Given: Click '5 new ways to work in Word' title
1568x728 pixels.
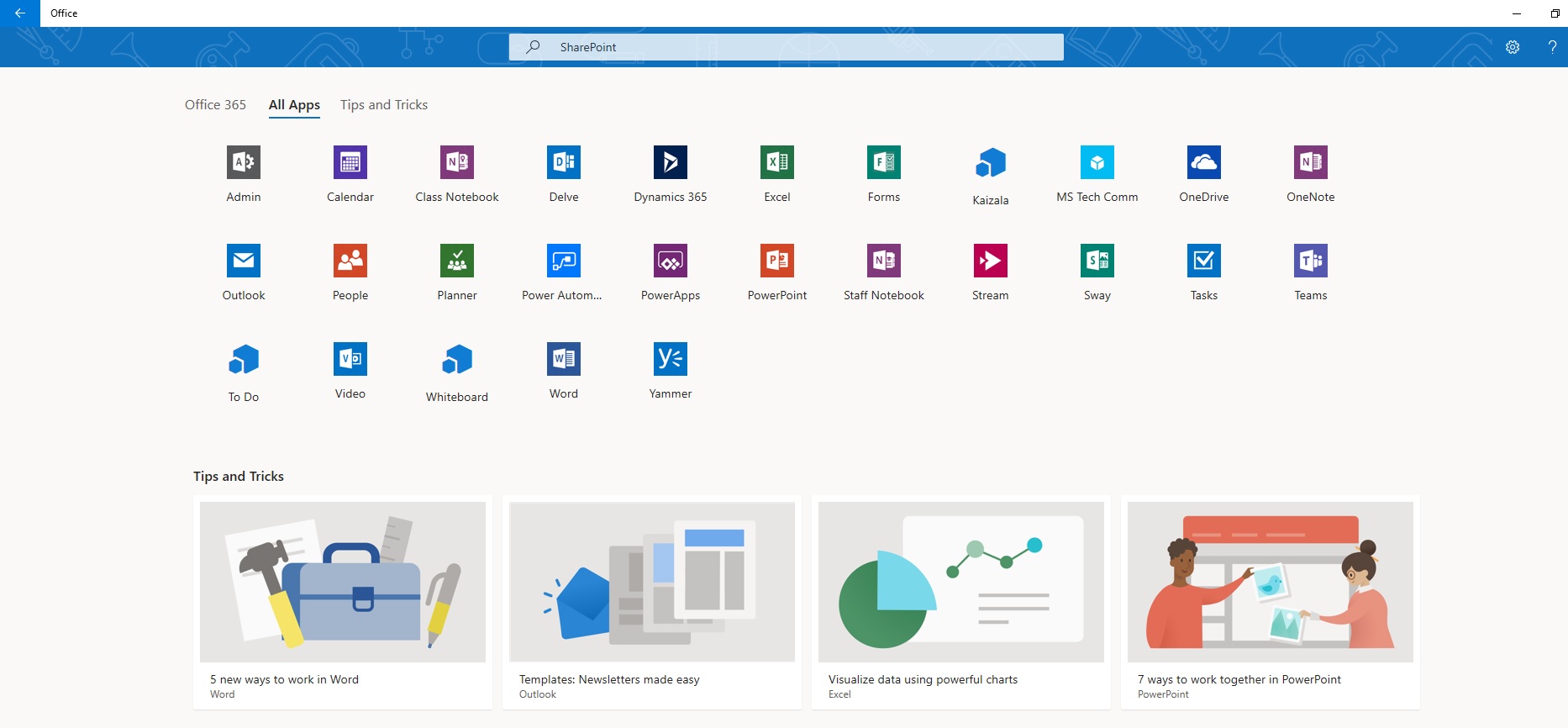Looking at the screenshot, I should click(284, 679).
